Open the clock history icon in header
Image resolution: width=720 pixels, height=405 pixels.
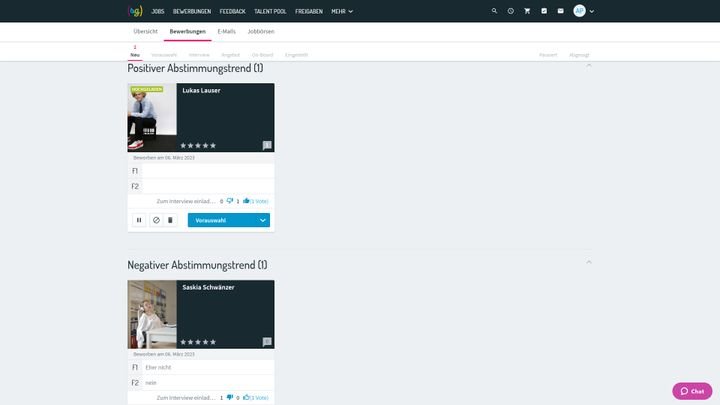510,10
